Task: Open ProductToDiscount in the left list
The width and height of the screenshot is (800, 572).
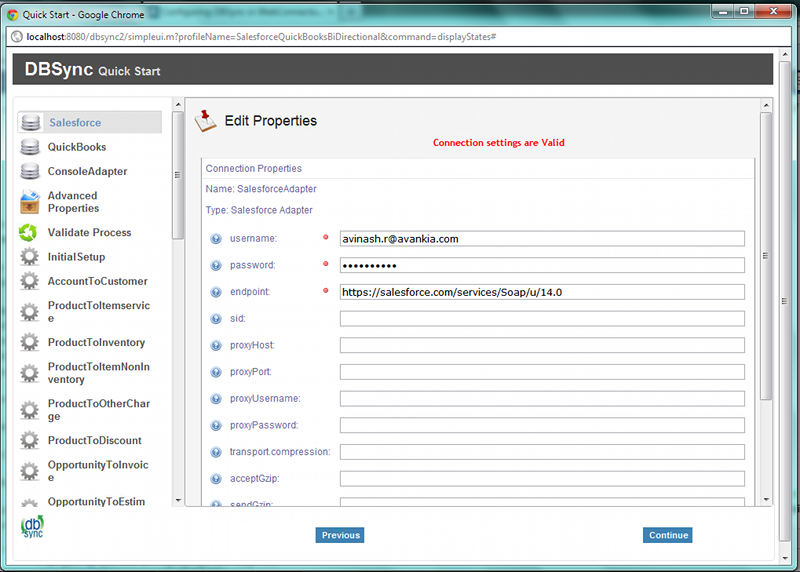Action: coord(94,441)
